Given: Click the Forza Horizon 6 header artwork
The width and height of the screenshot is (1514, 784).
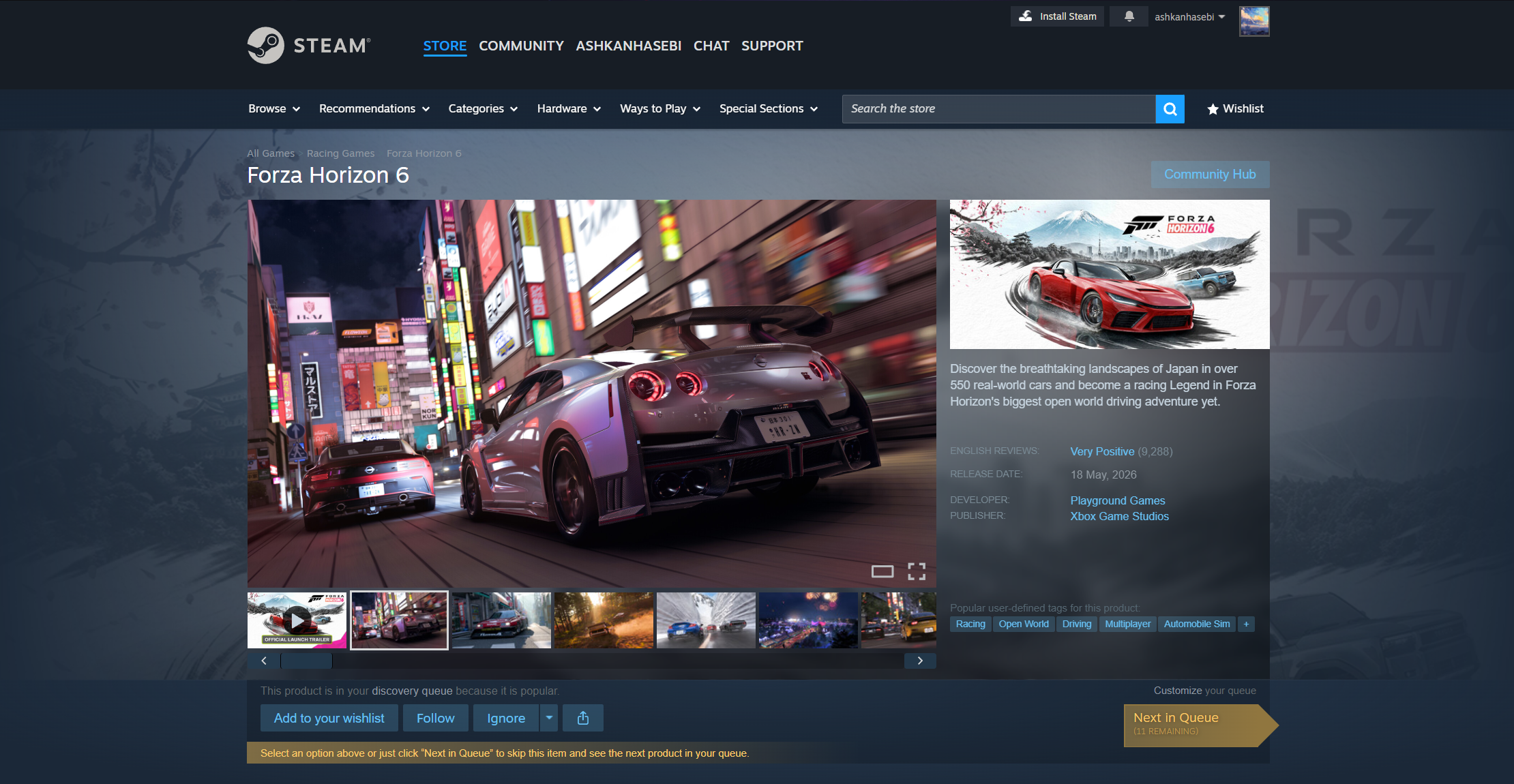Looking at the screenshot, I should [1110, 274].
